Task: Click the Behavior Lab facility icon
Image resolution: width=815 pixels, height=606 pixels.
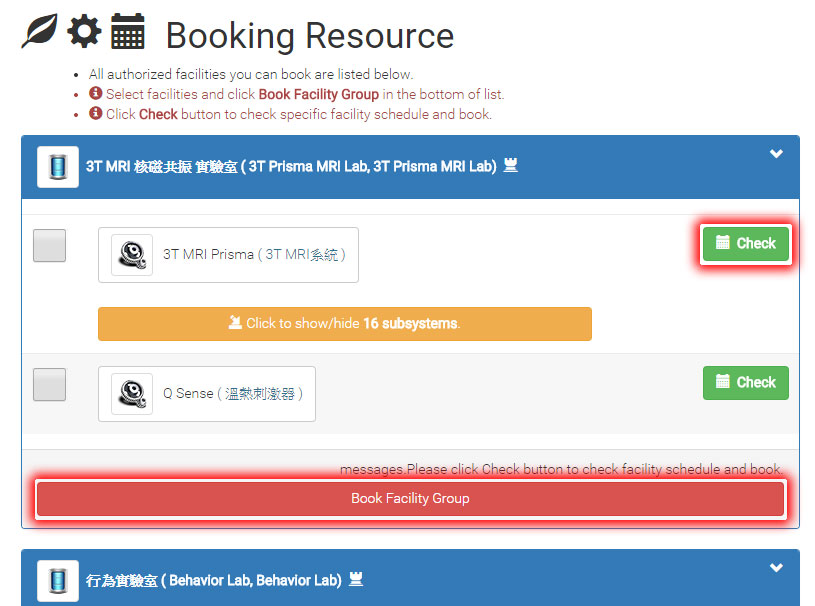Action: click(x=58, y=581)
